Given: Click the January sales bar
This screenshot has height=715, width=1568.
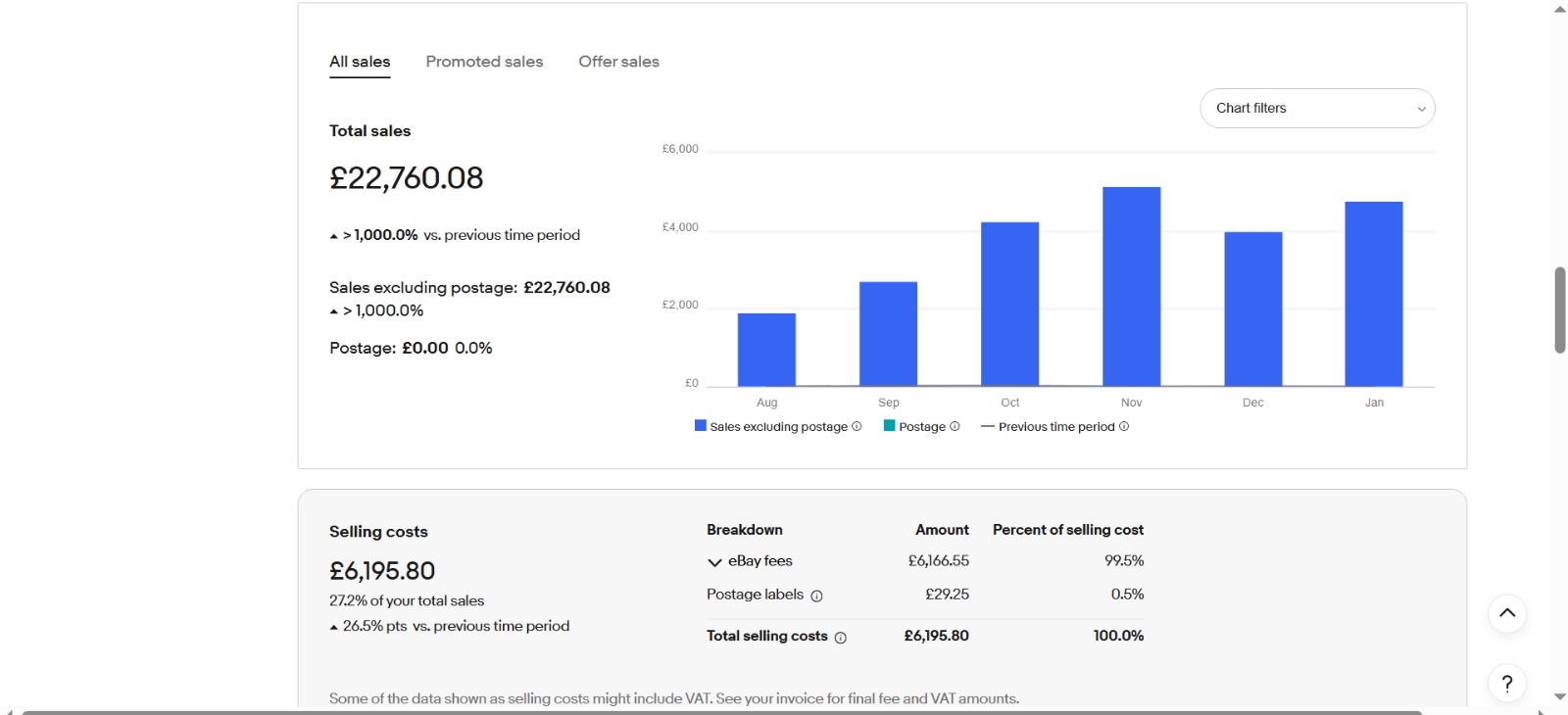Looking at the screenshot, I should point(1373,294).
